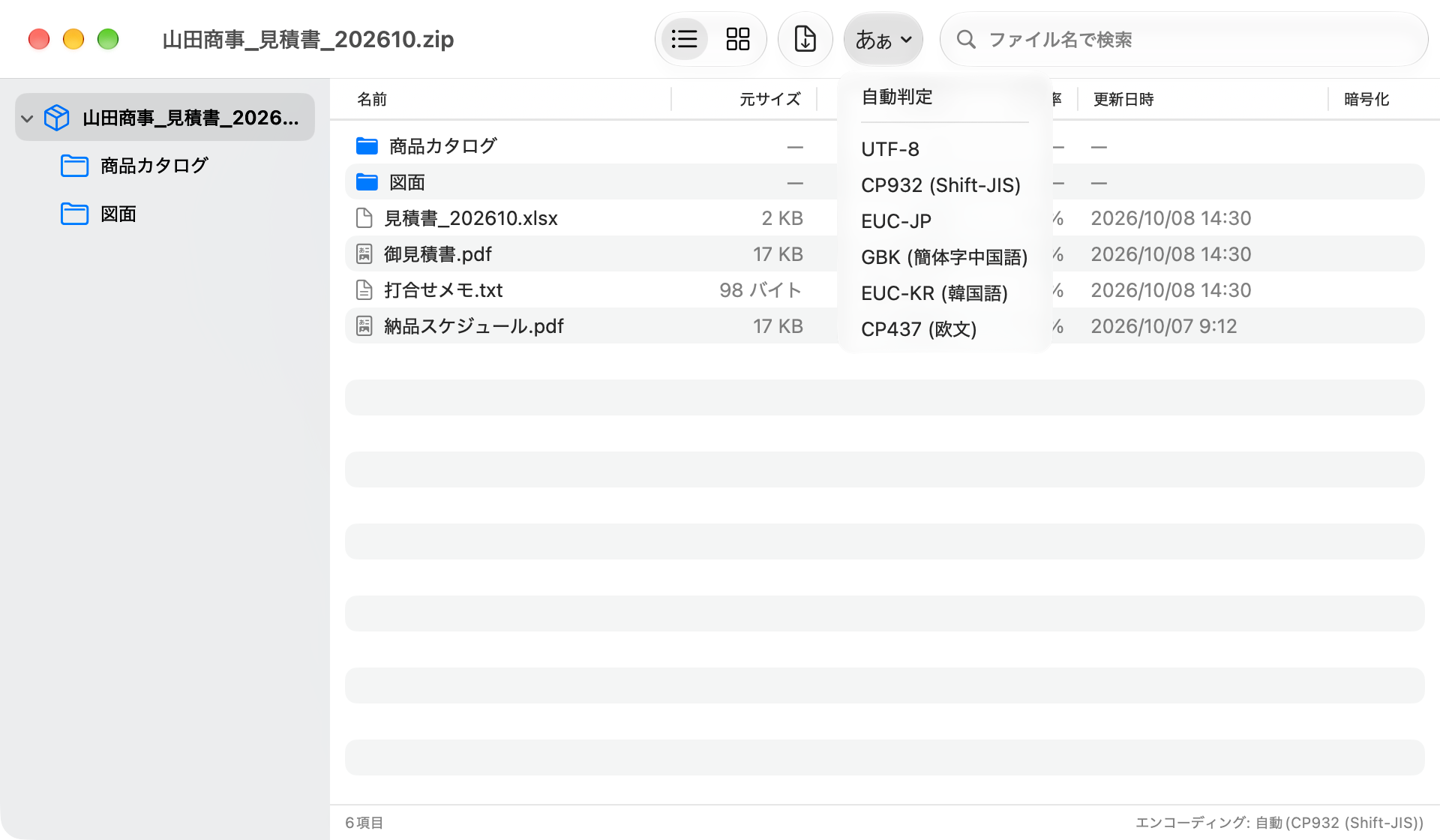
Task: Sort by 暗号化 column header
Action: point(1366,99)
